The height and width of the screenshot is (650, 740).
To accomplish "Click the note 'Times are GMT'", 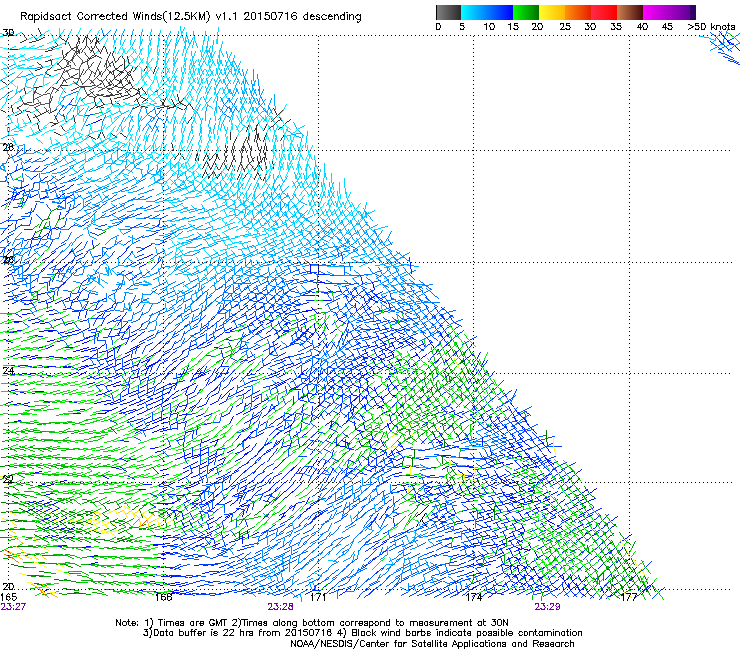I will click(x=191, y=623).
